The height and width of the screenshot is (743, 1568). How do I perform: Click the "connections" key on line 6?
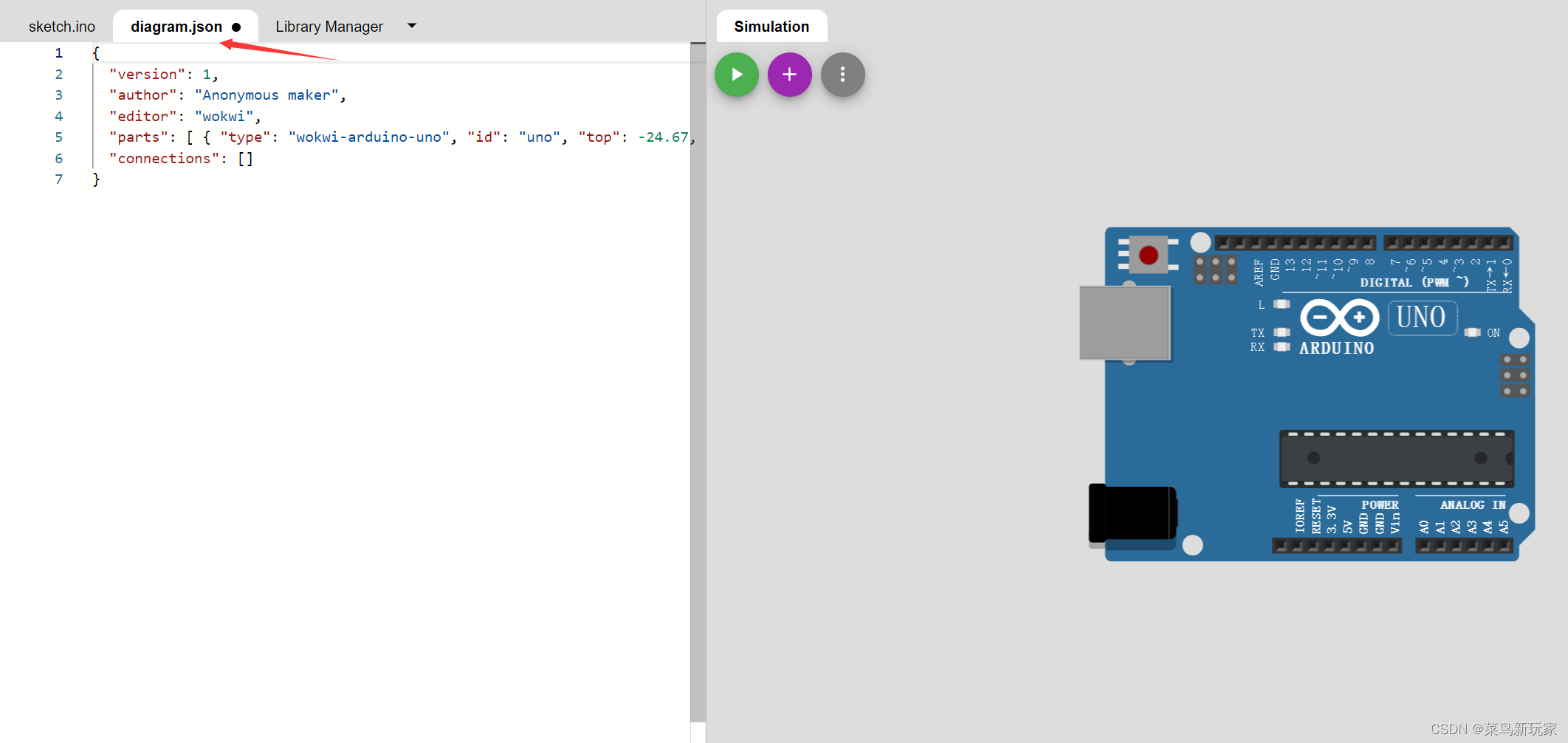(165, 159)
